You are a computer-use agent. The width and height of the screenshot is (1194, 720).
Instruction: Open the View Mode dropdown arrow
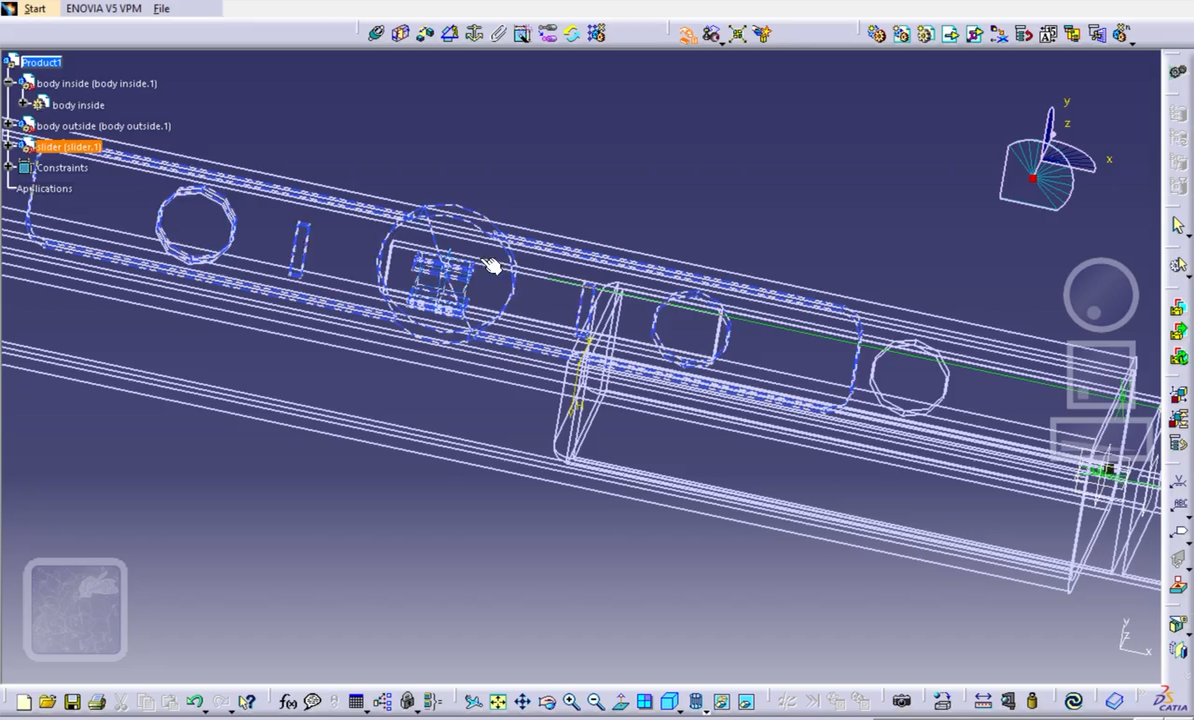click(x=705, y=710)
